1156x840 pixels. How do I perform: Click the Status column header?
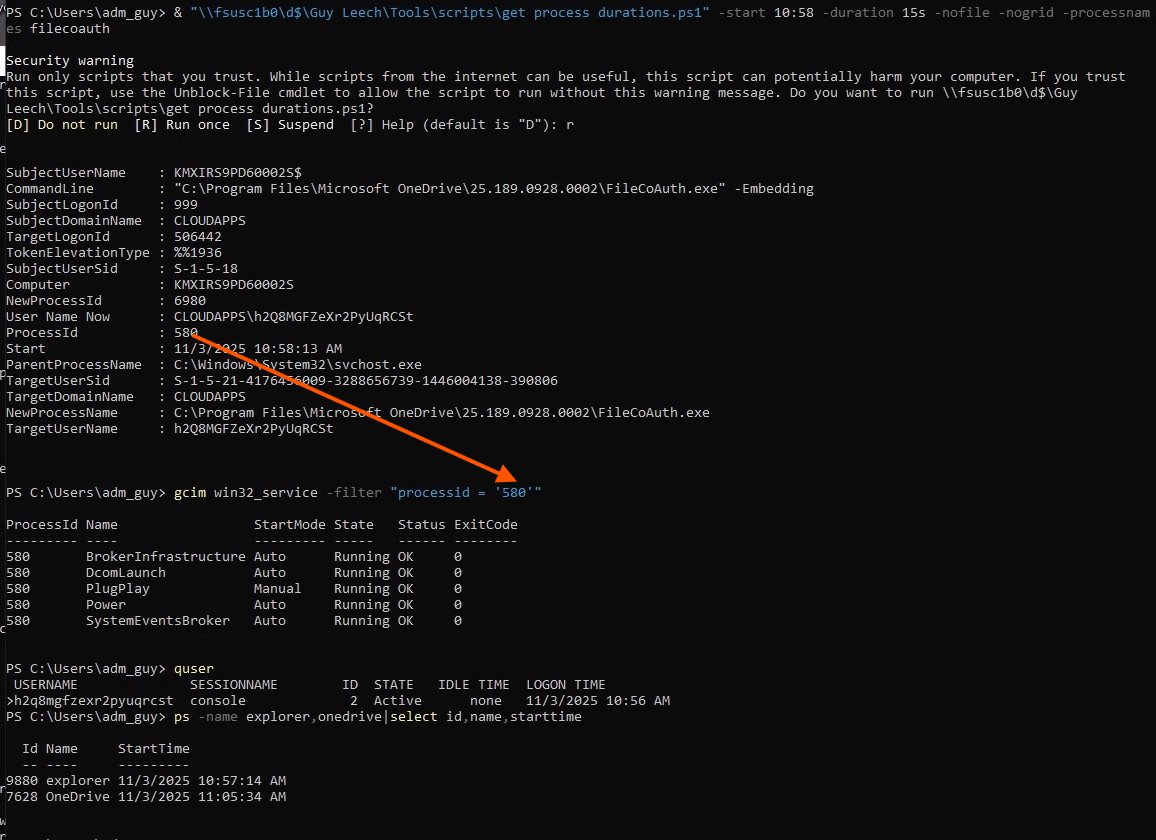422,524
